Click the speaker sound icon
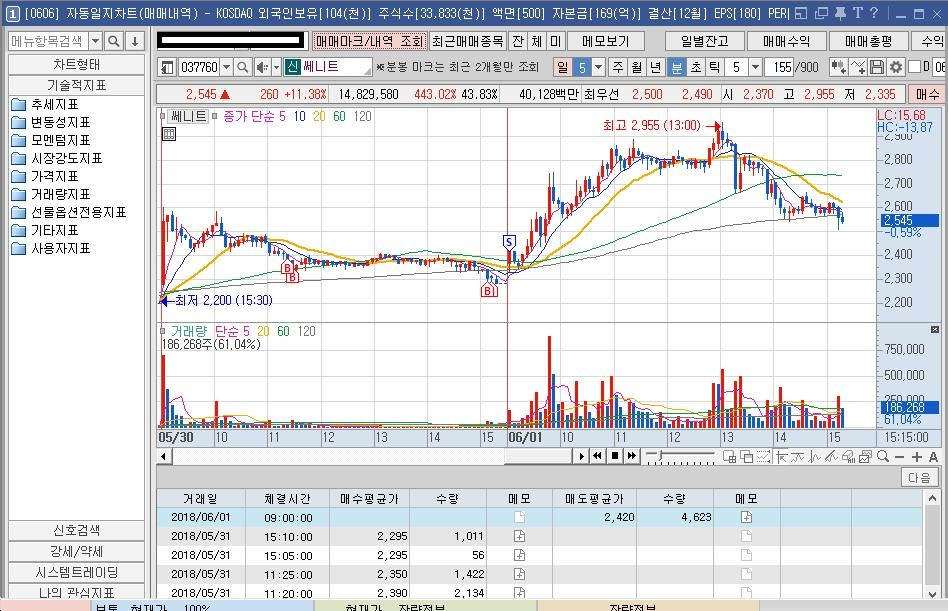The image size is (948, 611). (262, 67)
